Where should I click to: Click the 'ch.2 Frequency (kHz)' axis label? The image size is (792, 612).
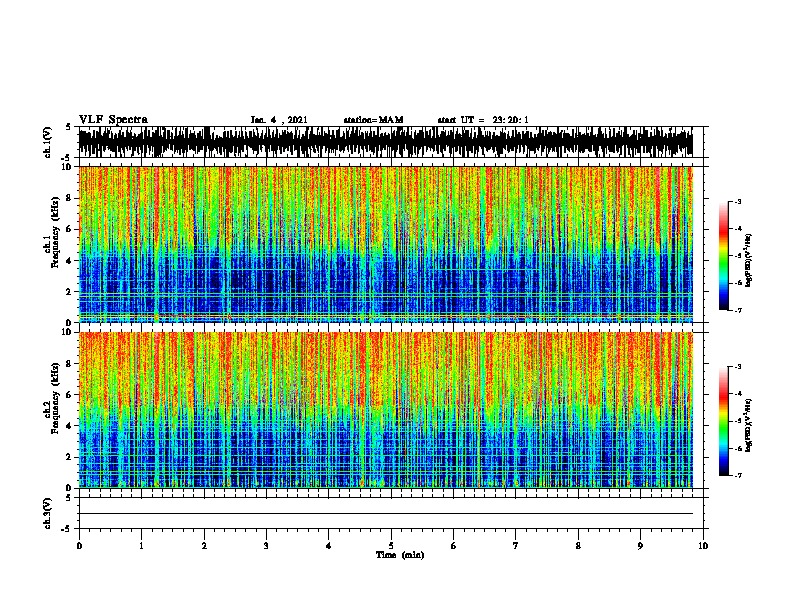51,398
